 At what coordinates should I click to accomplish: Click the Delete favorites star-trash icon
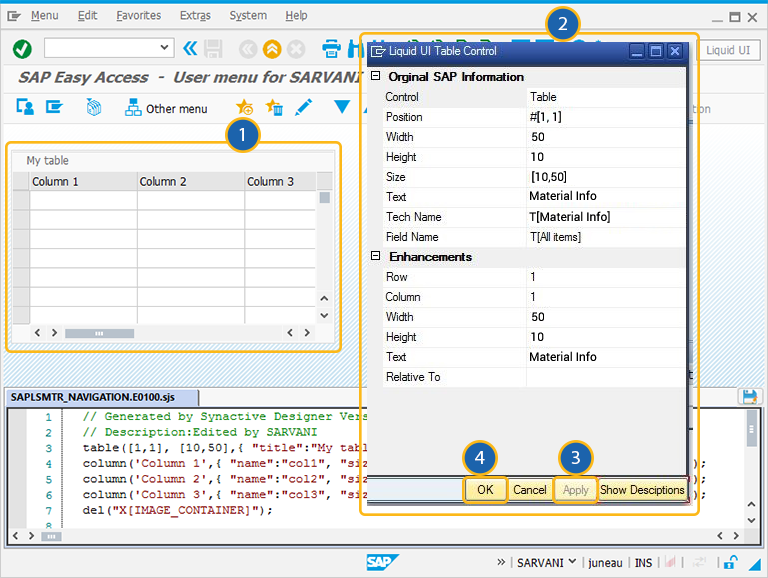(x=274, y=107)
